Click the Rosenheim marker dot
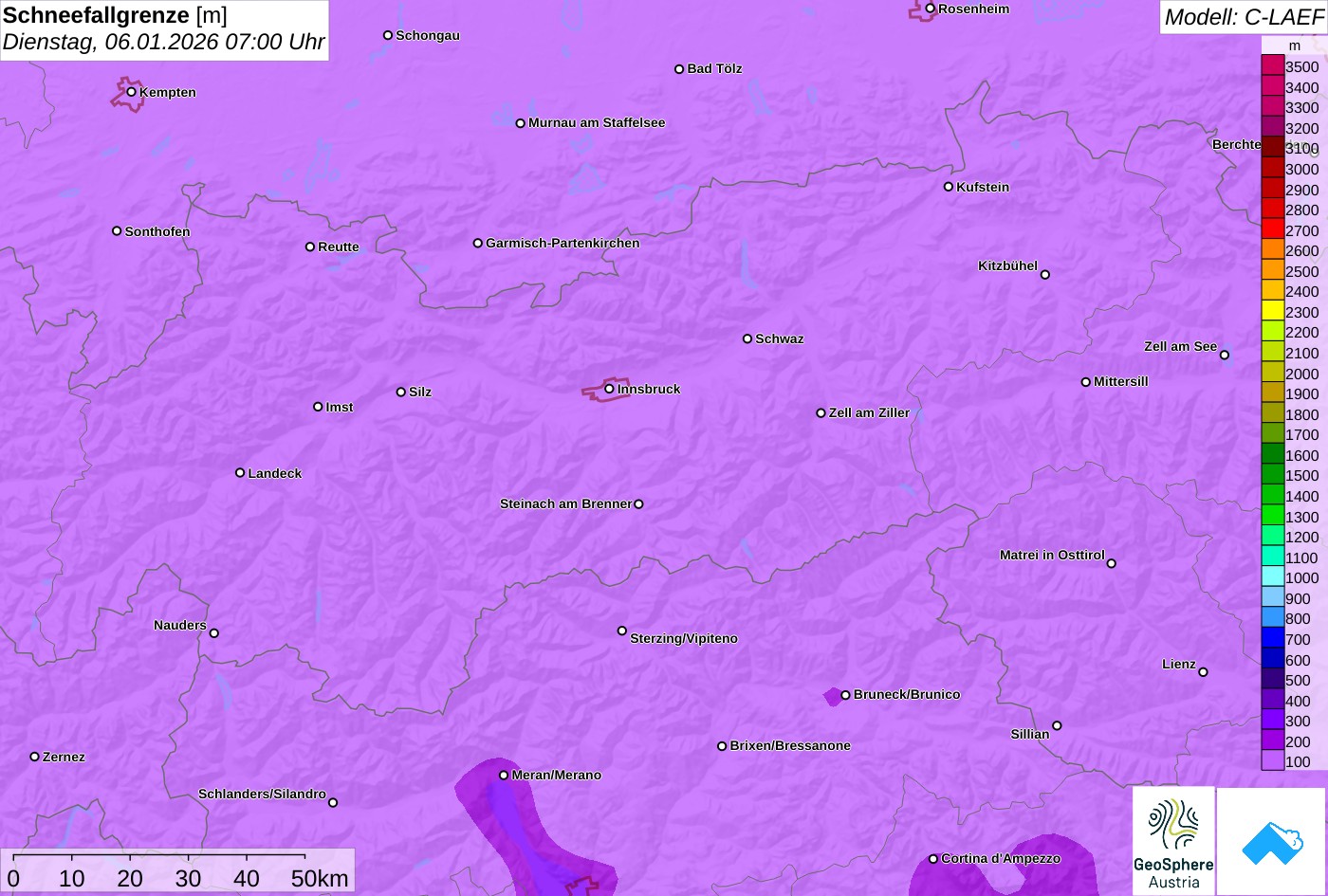 (x=931, y=9)
